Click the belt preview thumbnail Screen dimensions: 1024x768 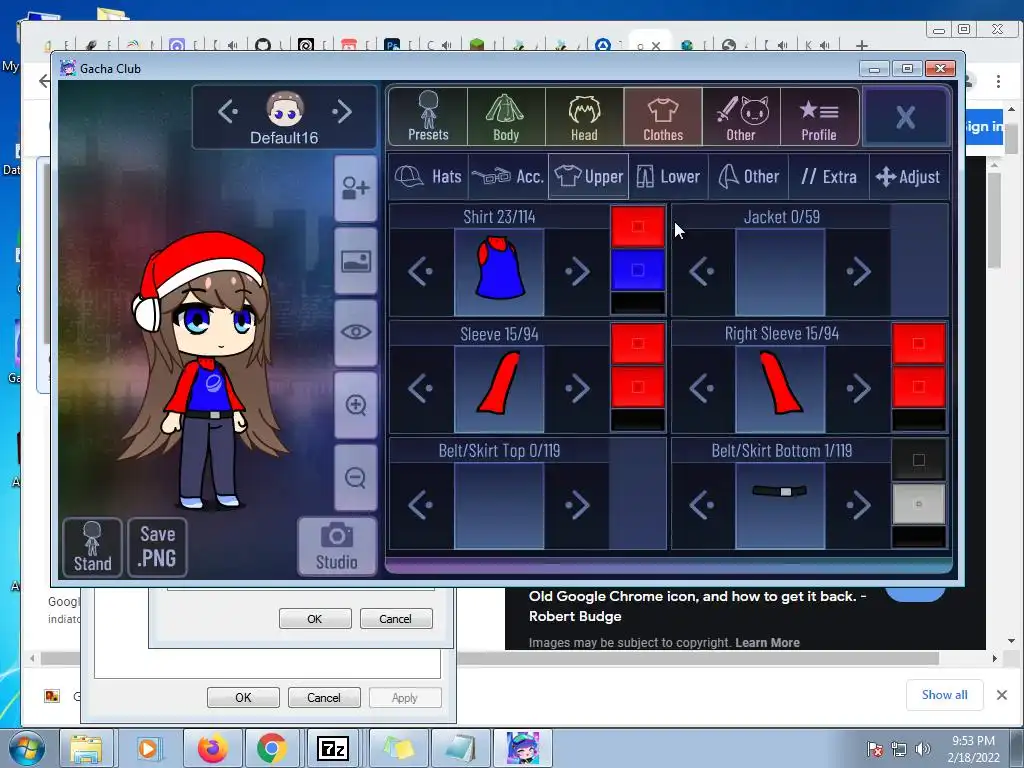tap(780, 505)
